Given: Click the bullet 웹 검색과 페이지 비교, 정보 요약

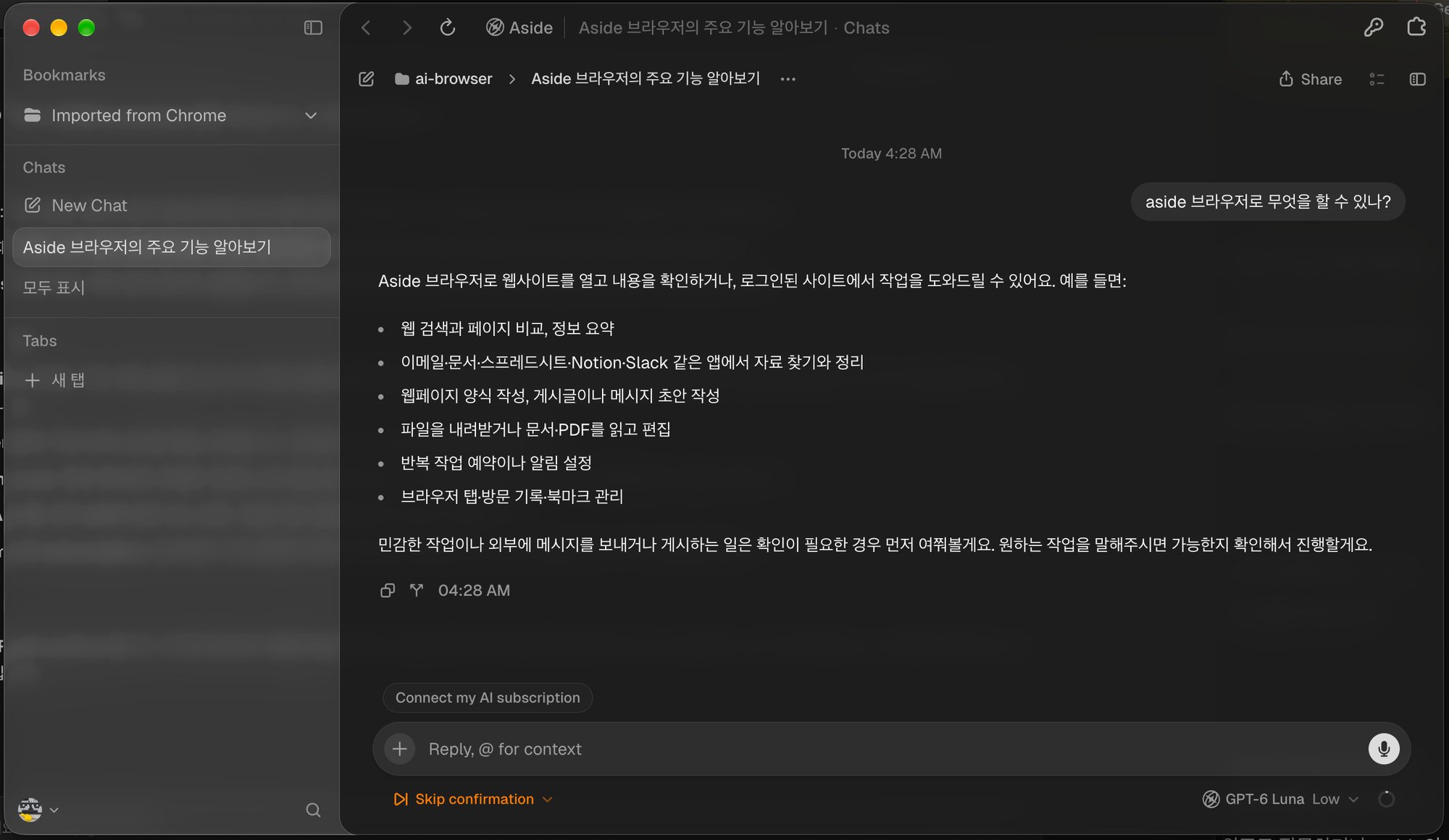Looking at the screenshot, I should 507,329.
